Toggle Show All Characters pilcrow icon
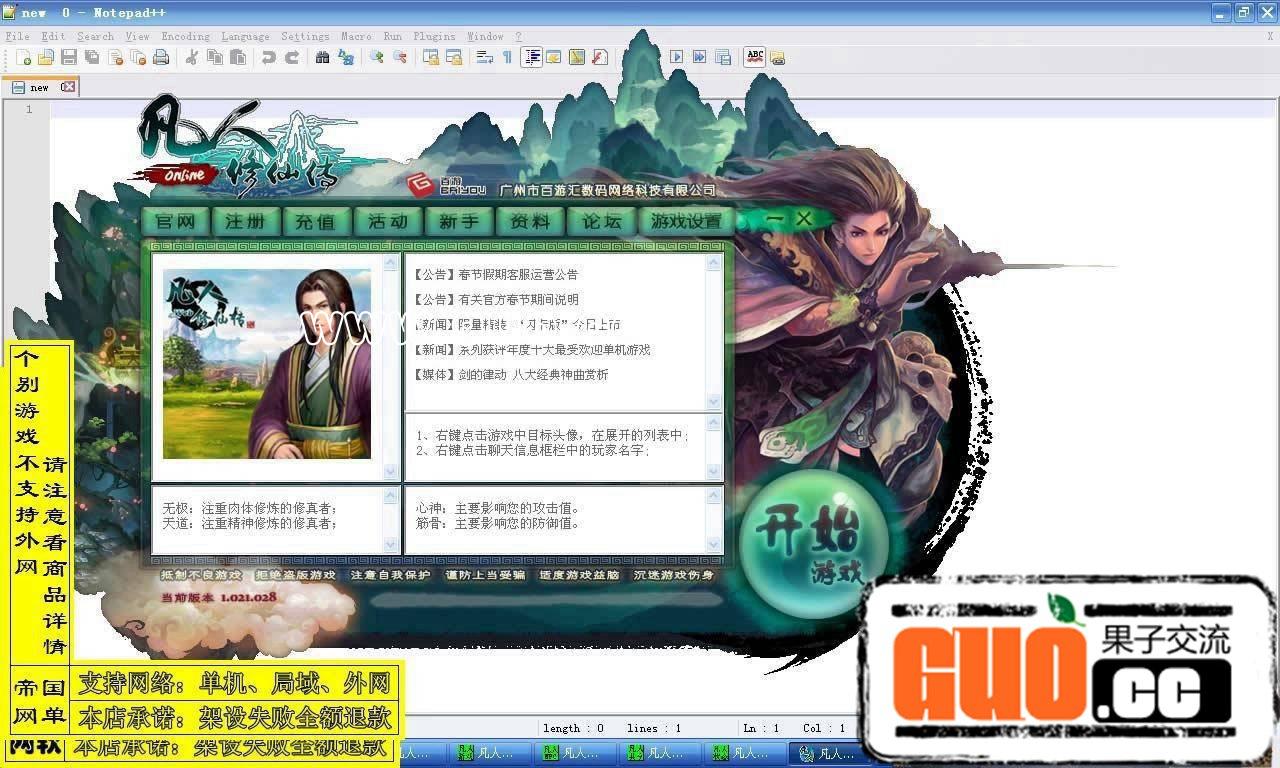This screenshot has height=768, width=1280. point(507,57)
